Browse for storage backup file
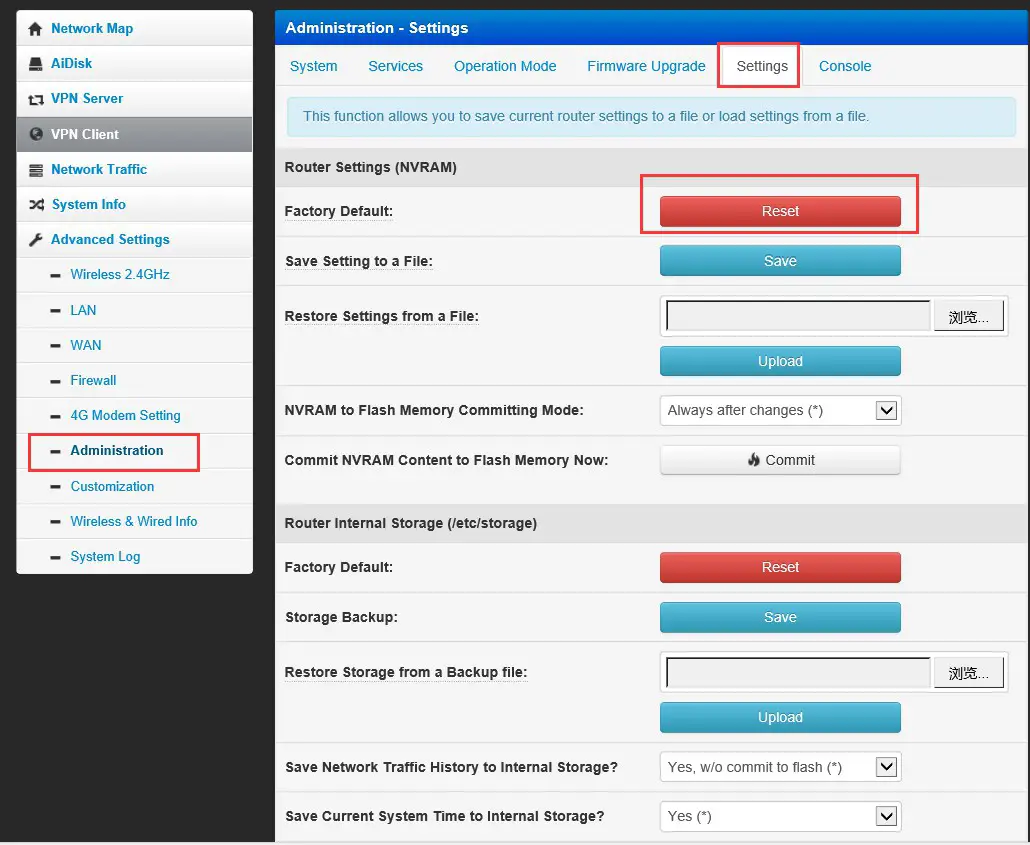This screenshot has width=1030, height=845. tap(968, 673)
